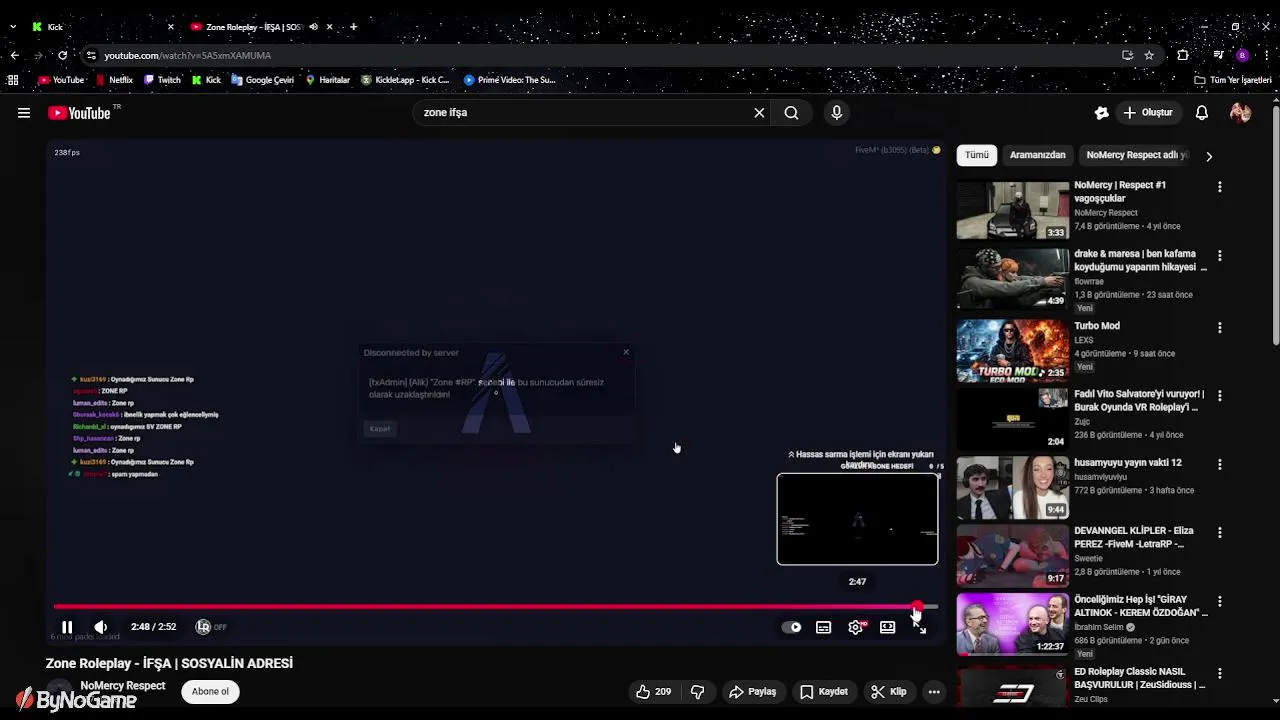Toggle the LR extension OFF button
The height and width of the screenshot is (720, 1280).
[211, 627]
